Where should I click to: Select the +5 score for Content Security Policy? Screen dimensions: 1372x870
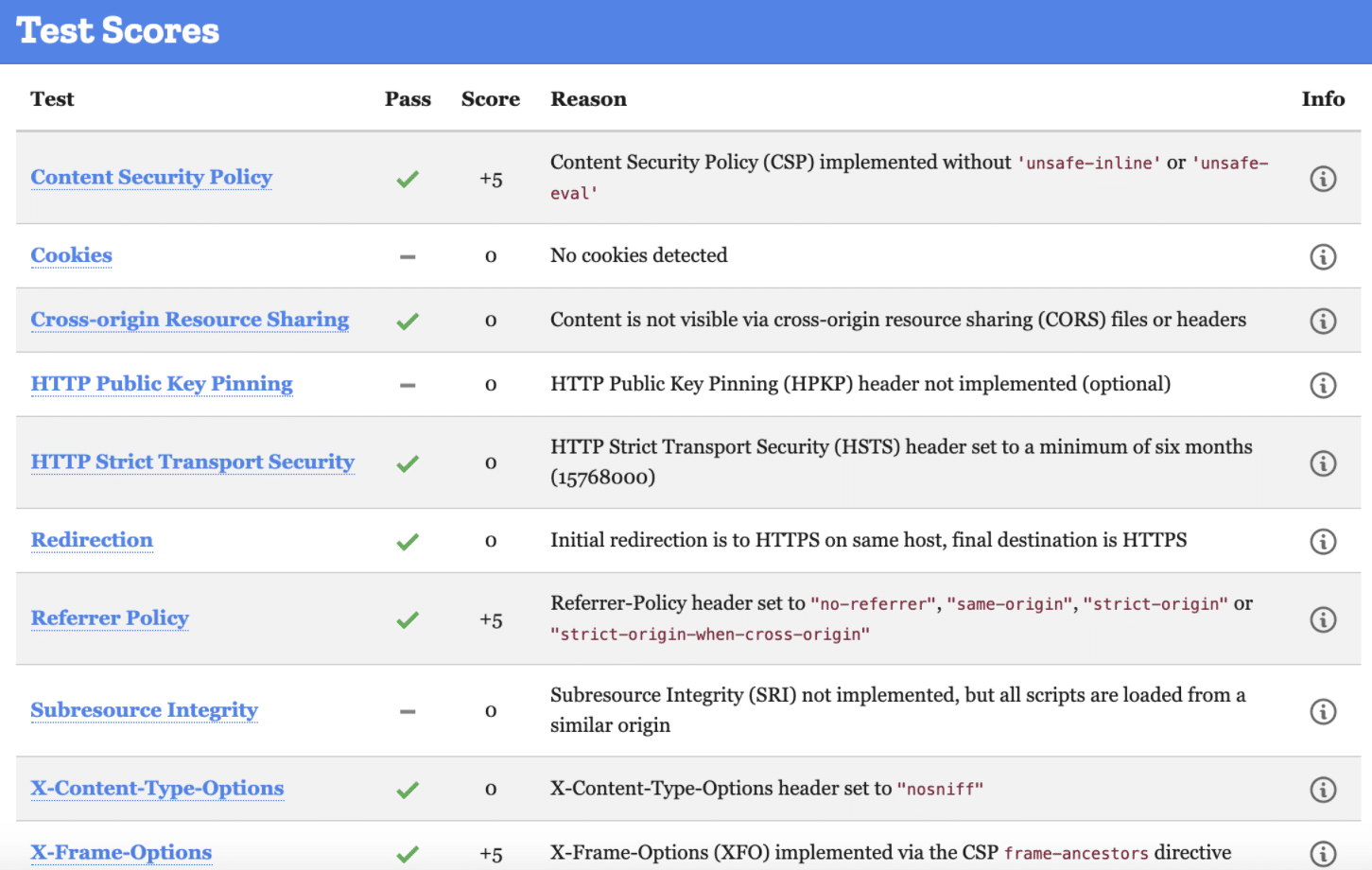[491, 180]
